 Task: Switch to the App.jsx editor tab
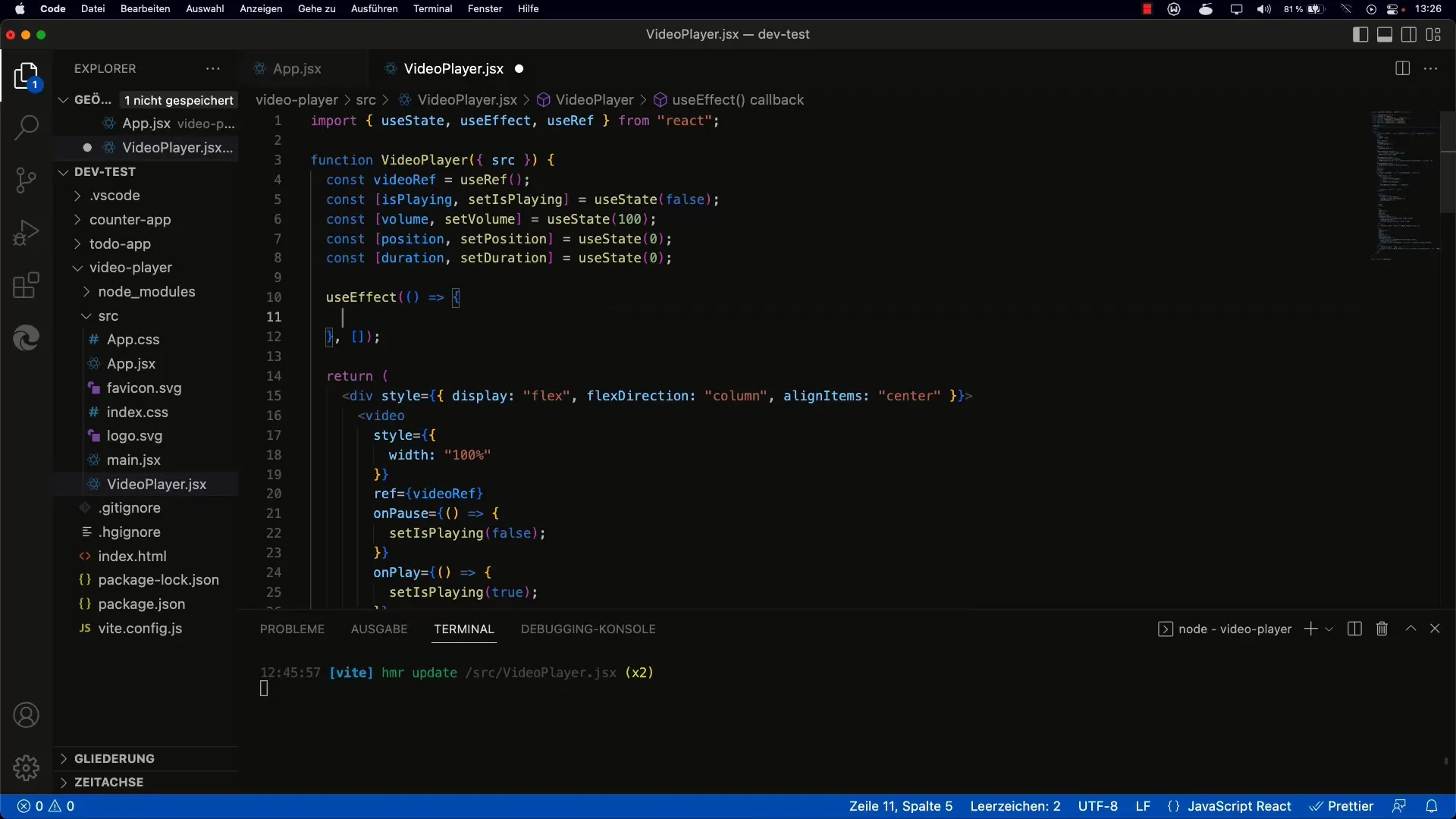[x=297, y=68]
